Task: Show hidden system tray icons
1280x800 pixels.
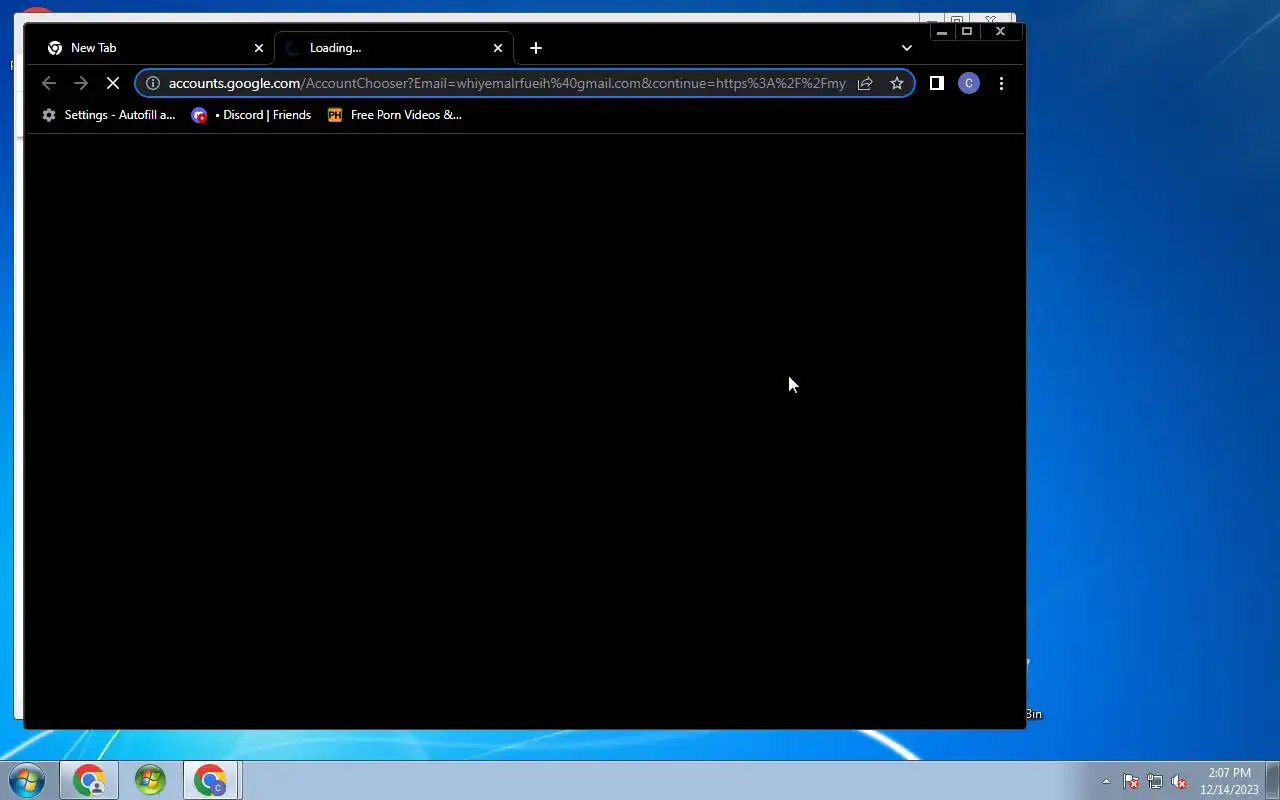Action: click(1106, 781)
